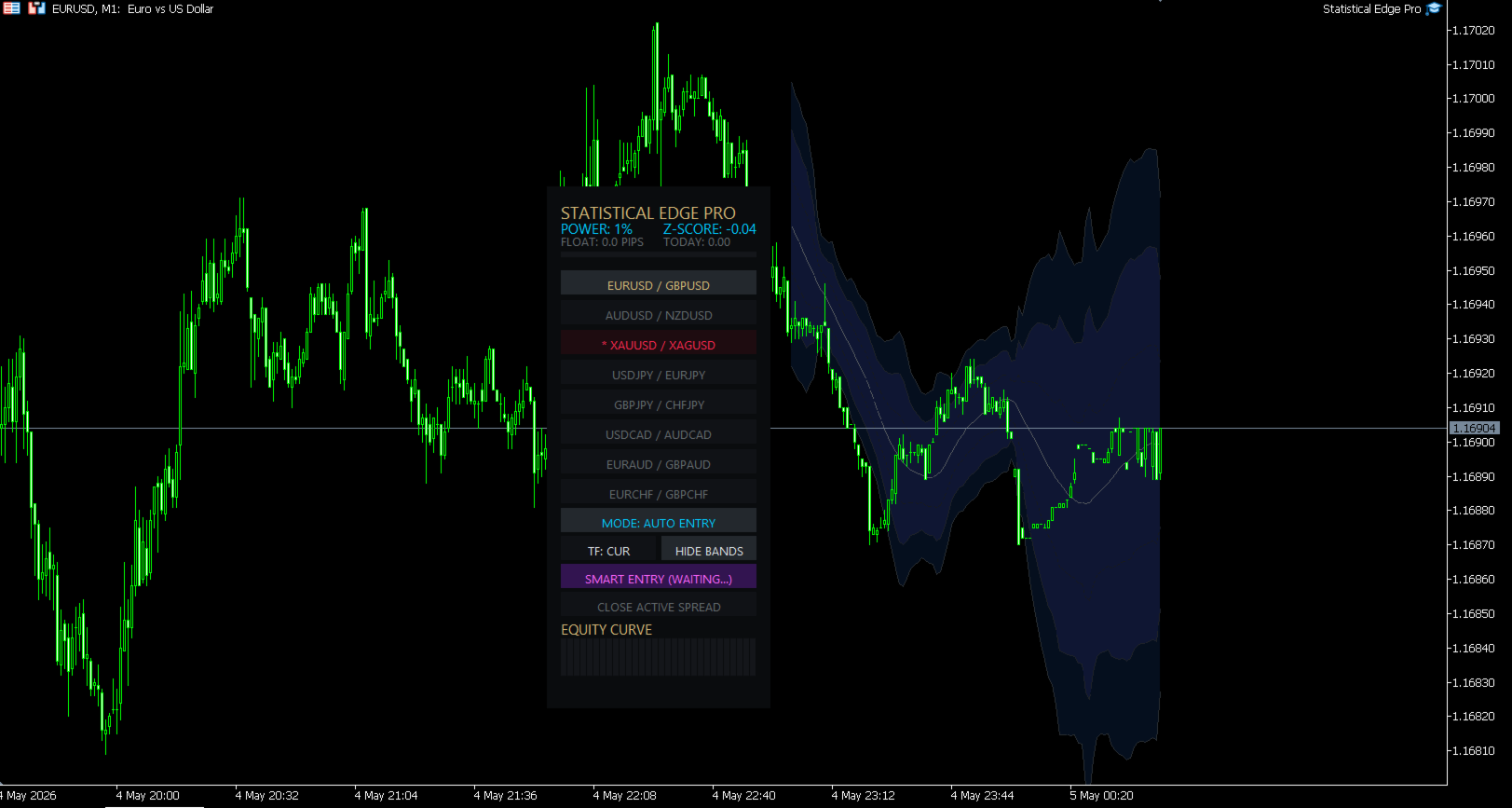Choose the GBPJPY / CHFJPY pair
Screen dimensions: 1512x808
pyautogui.click(x=659, y=404)
